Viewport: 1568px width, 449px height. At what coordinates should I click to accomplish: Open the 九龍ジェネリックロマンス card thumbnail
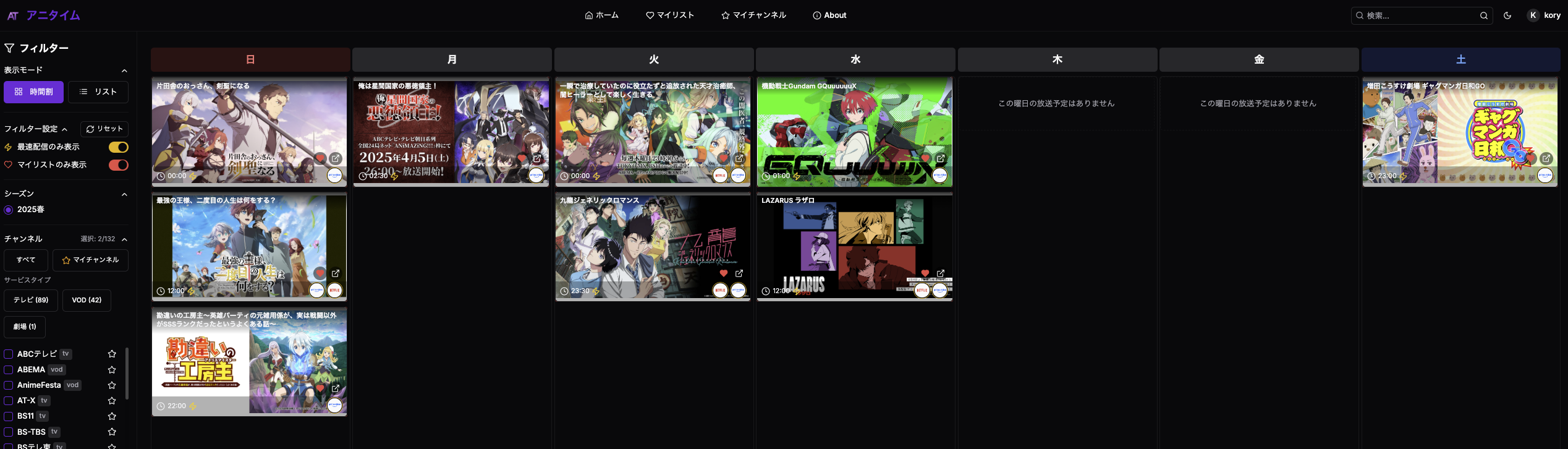(x=653, y=247)
